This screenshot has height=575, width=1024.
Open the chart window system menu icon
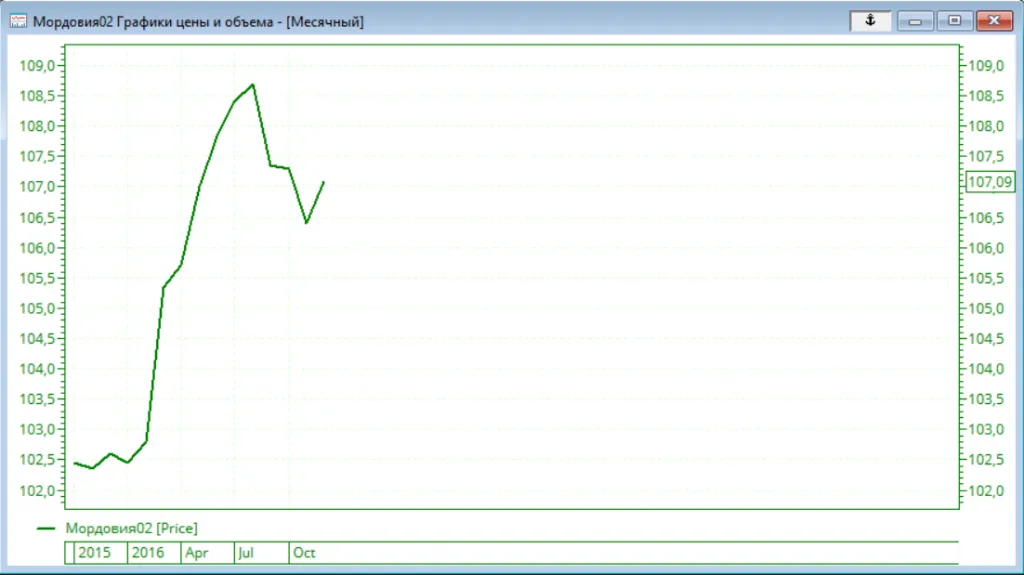[x=17, y=21]
